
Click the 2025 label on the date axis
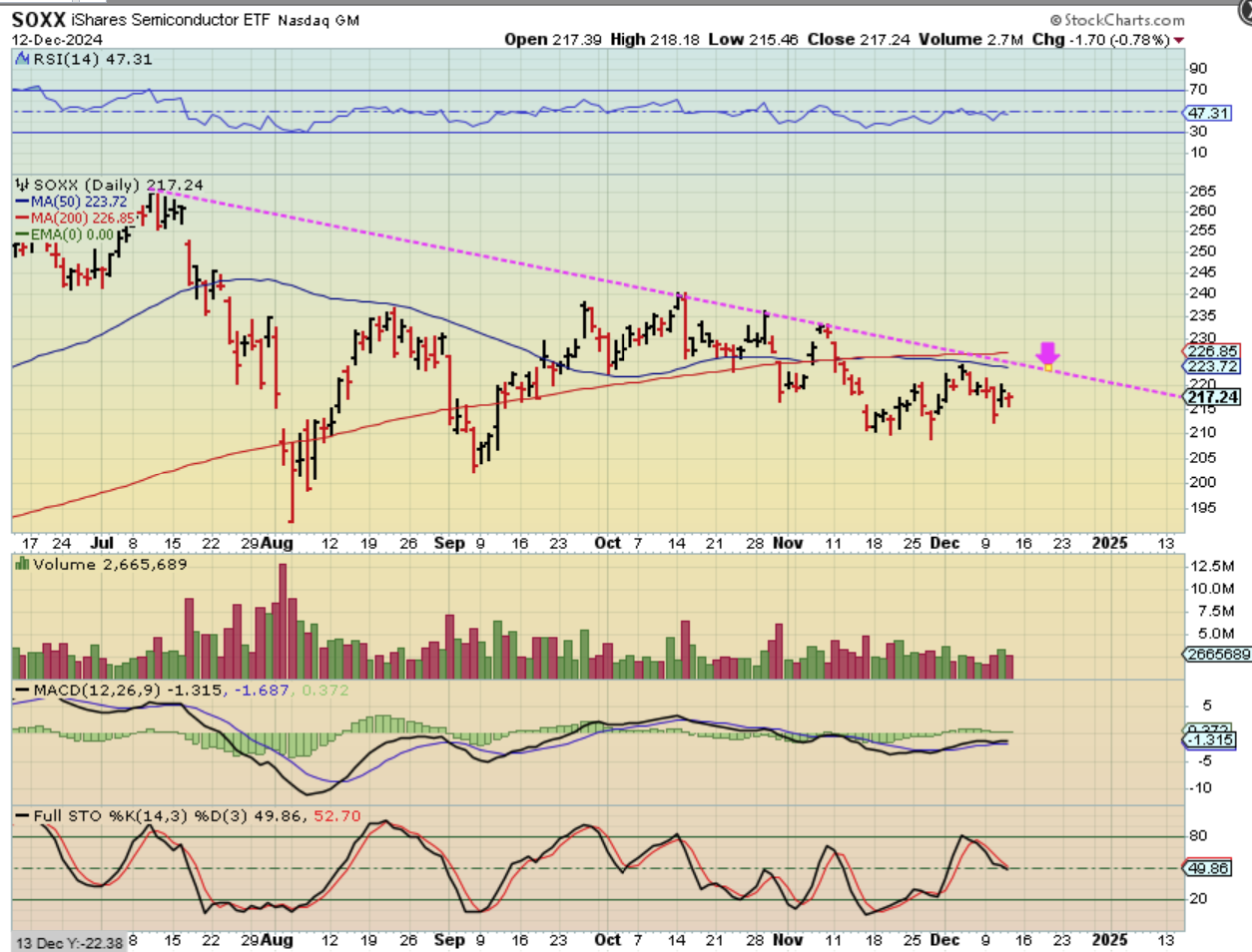tap(1109, 543)
